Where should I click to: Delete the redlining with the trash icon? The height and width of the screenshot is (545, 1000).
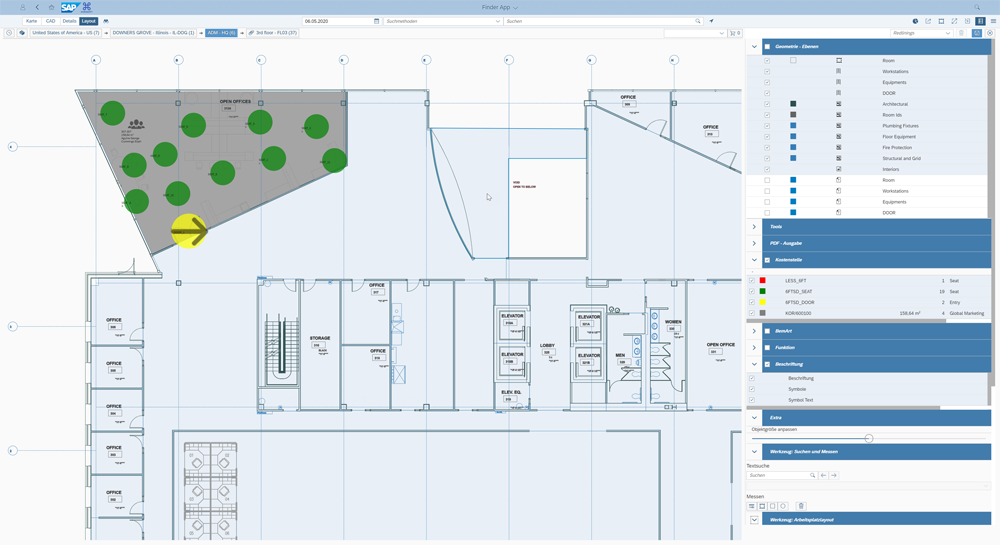(x=962, y=33)
